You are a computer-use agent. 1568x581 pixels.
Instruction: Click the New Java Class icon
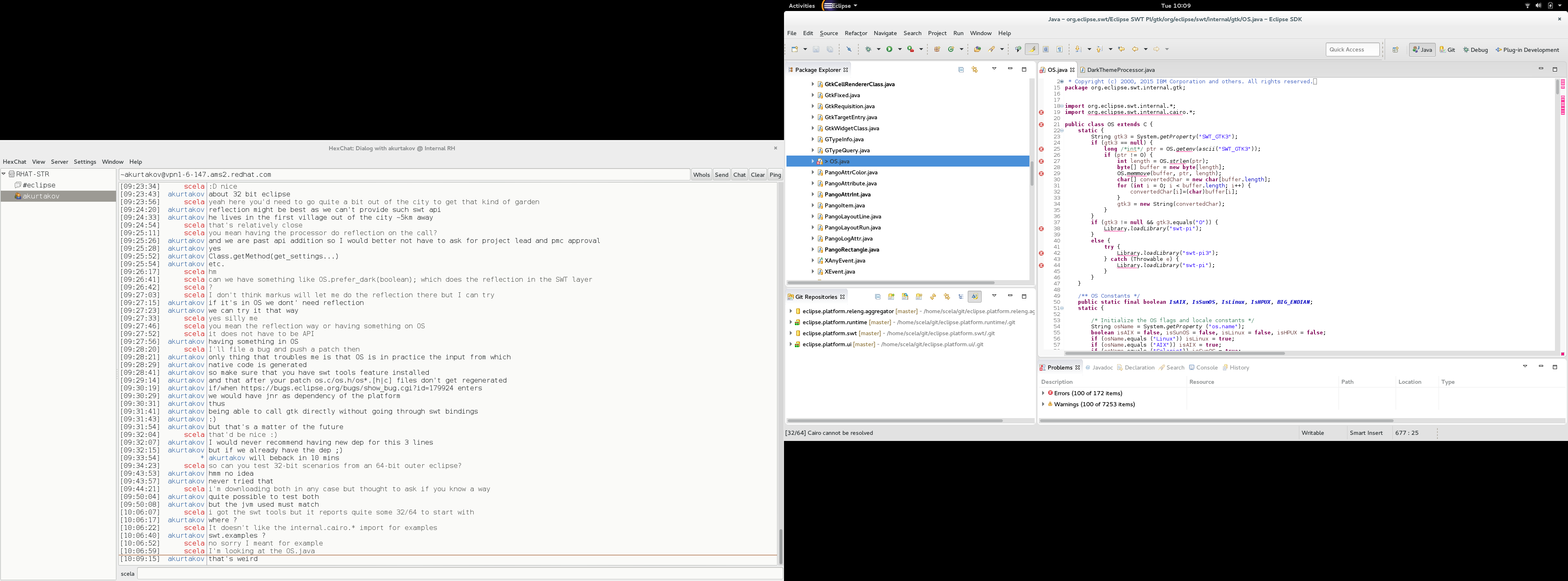coord(951,49)
